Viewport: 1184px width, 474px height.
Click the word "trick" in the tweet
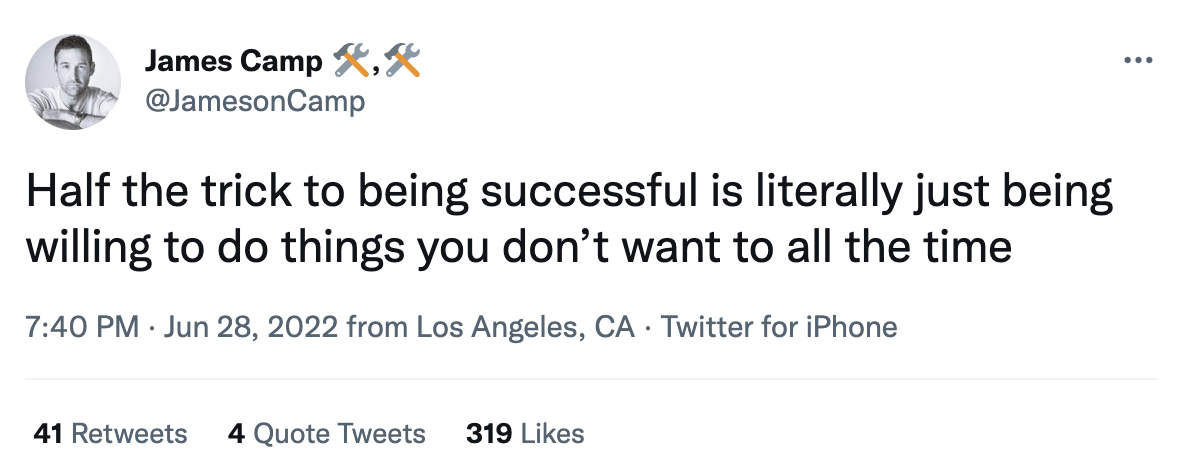246,191
